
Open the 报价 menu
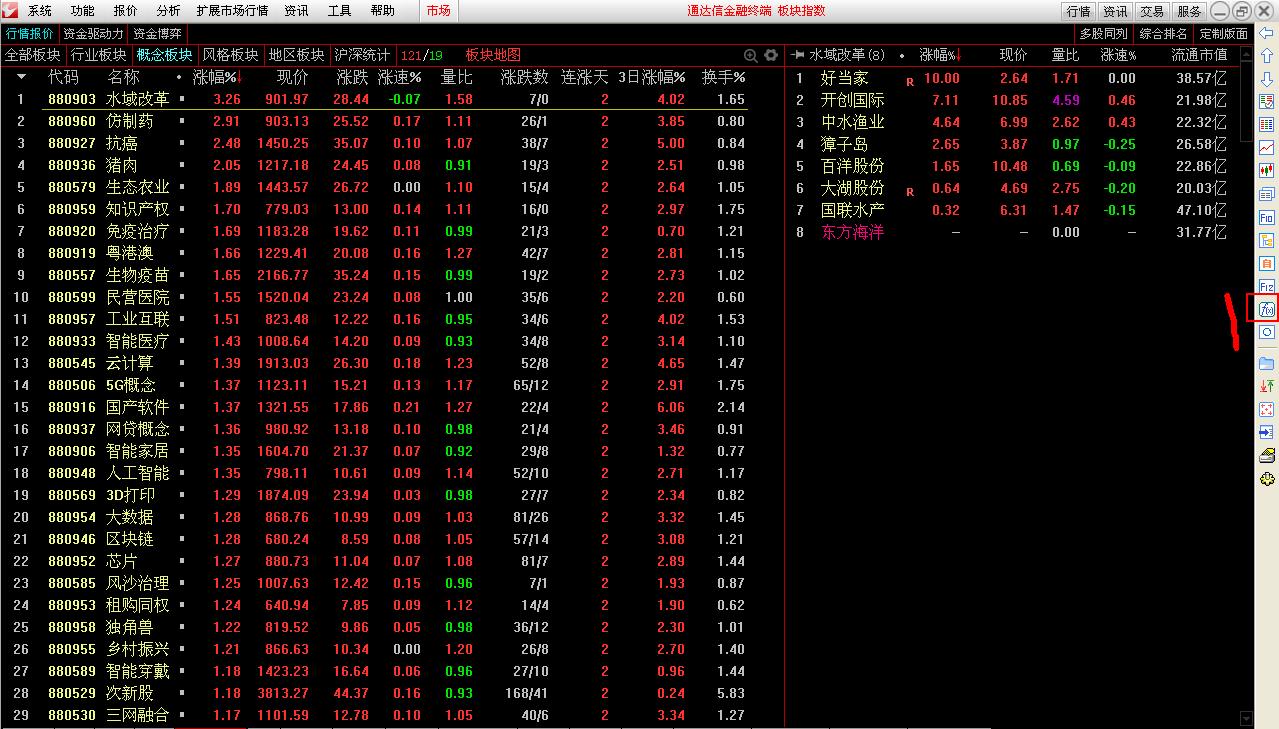[x=126, y=11]
